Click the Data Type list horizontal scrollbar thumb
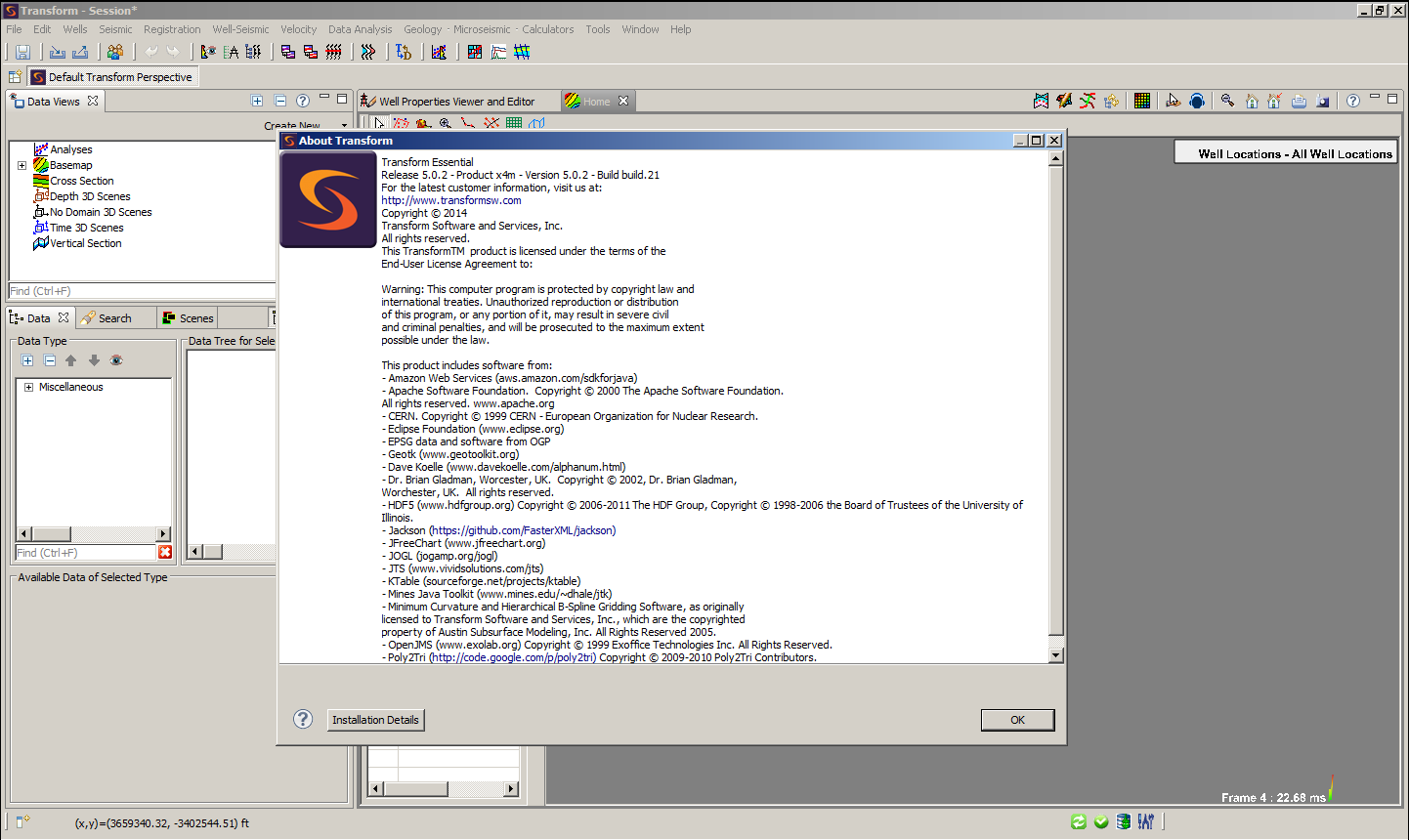Image resolution: width=1409 pixels, height=840 pixels. (51, 533)
